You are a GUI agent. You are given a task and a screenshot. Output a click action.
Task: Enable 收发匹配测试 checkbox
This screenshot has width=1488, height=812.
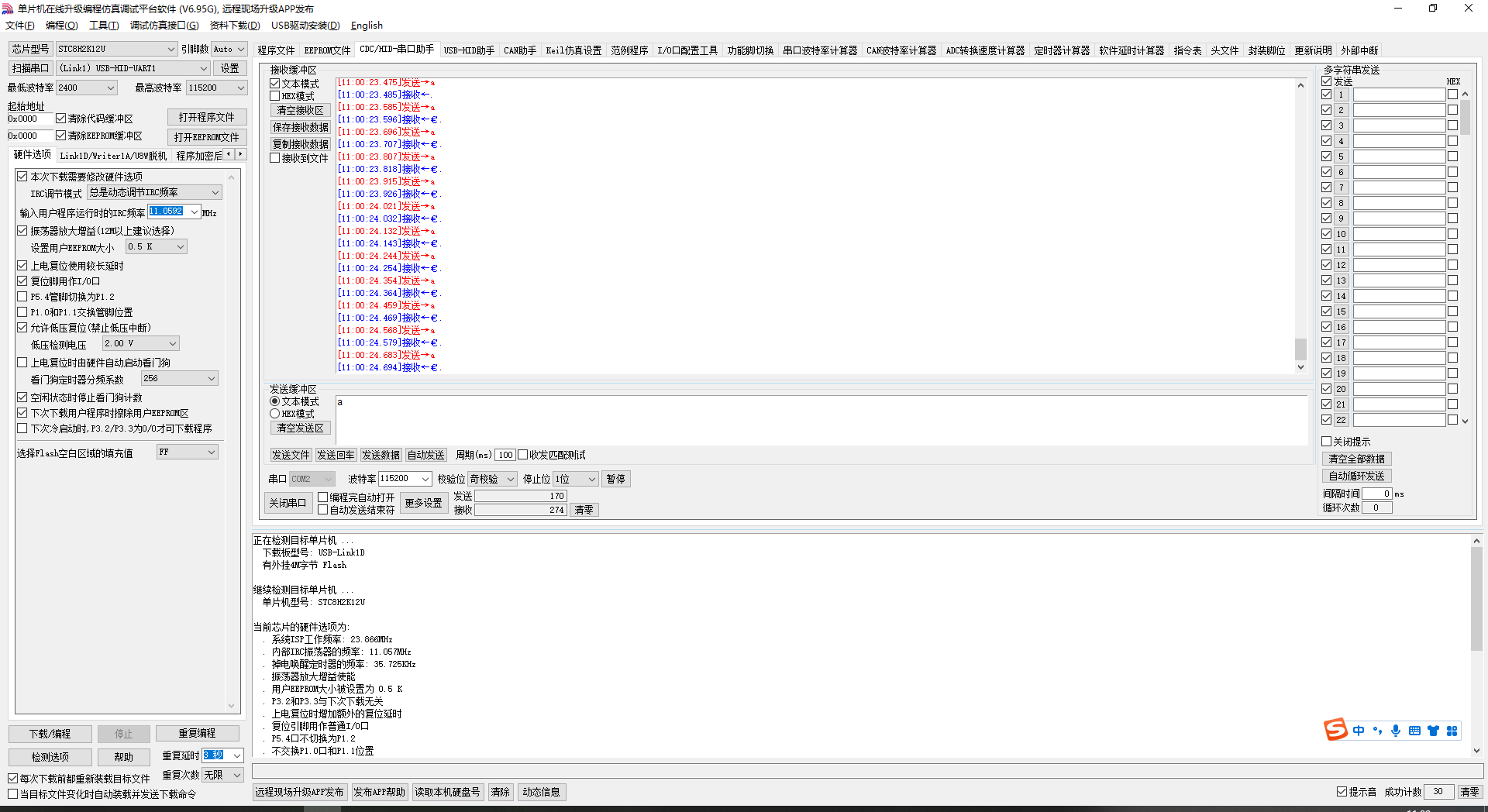[x=523, y=455]
